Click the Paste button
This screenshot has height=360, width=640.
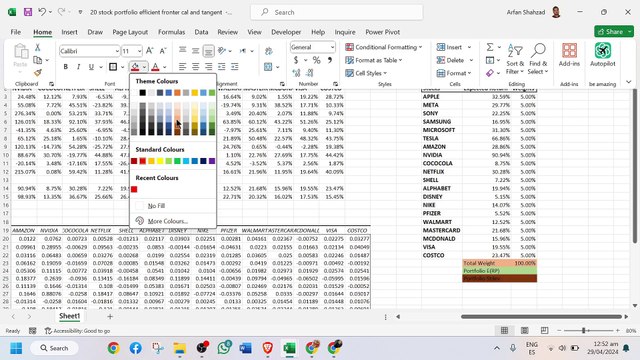[x=20, y=57]
